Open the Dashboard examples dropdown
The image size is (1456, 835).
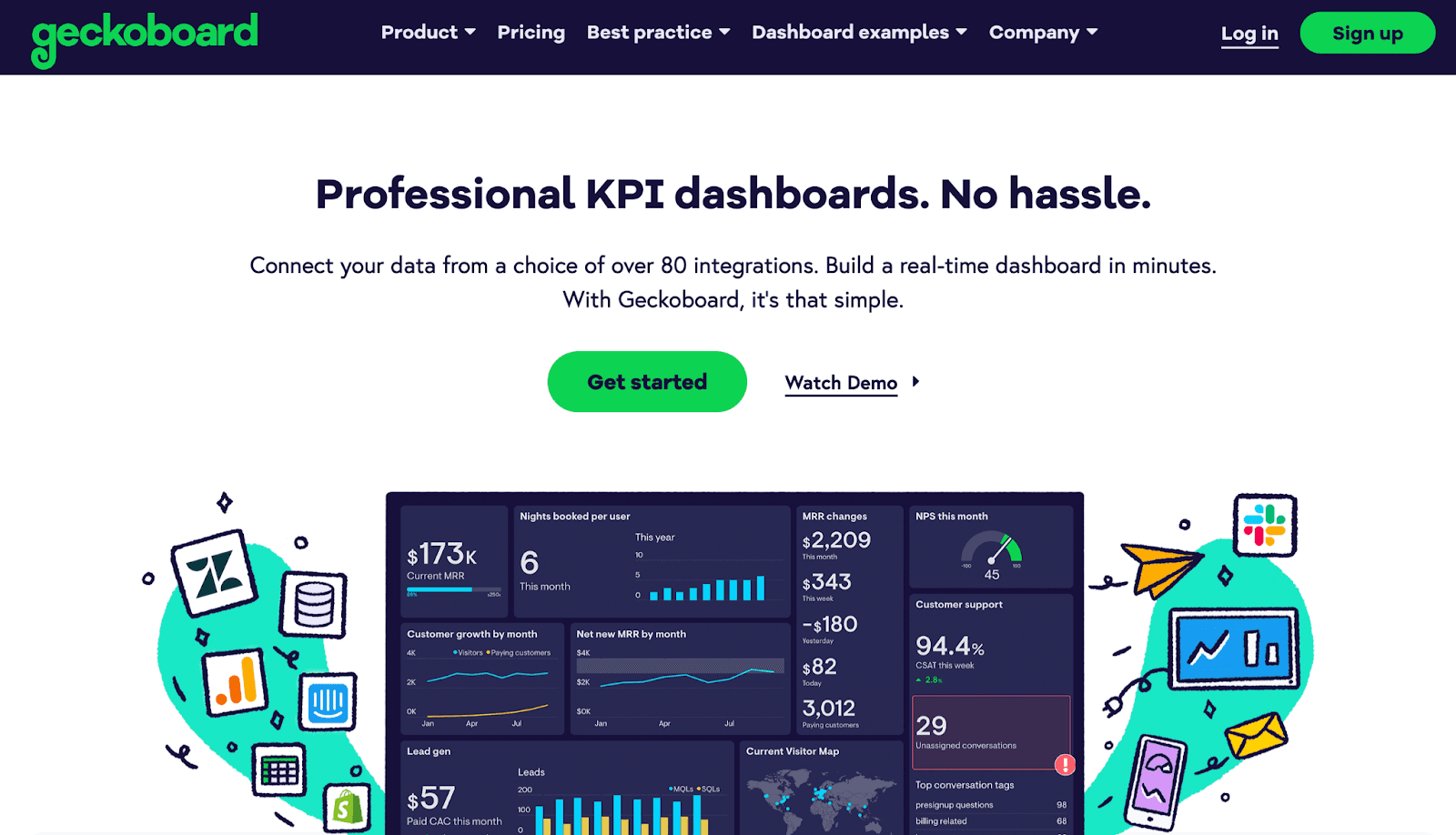tap(860, 33)
